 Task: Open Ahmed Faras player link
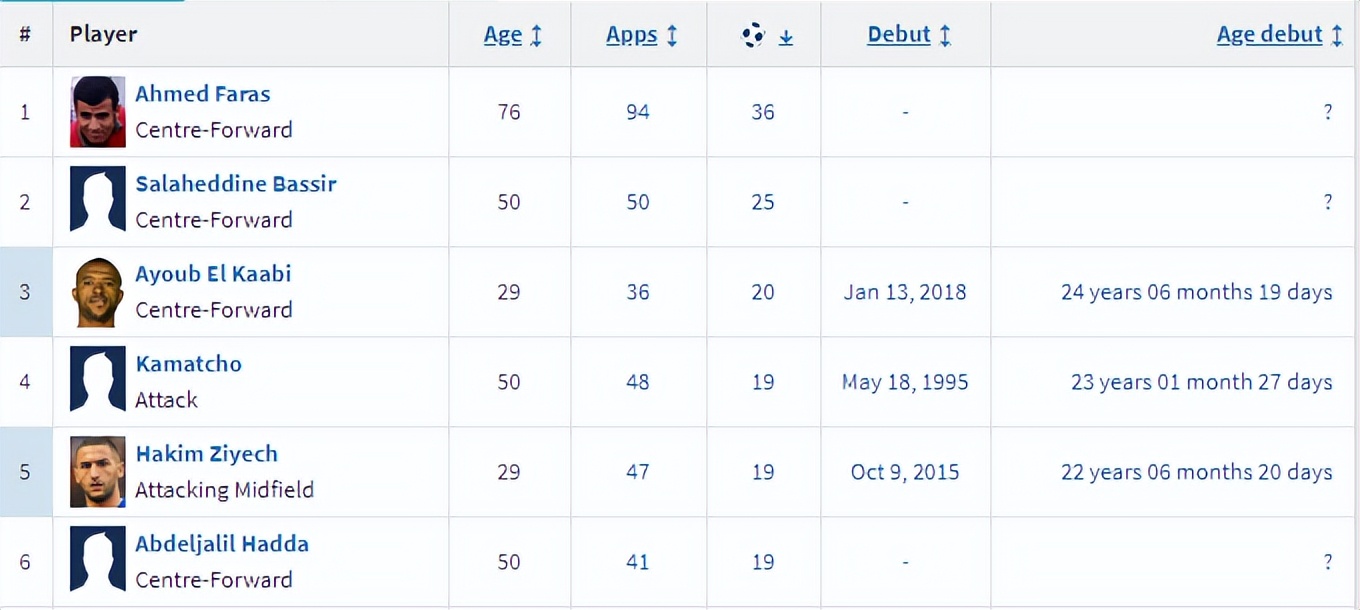point(203,94)
